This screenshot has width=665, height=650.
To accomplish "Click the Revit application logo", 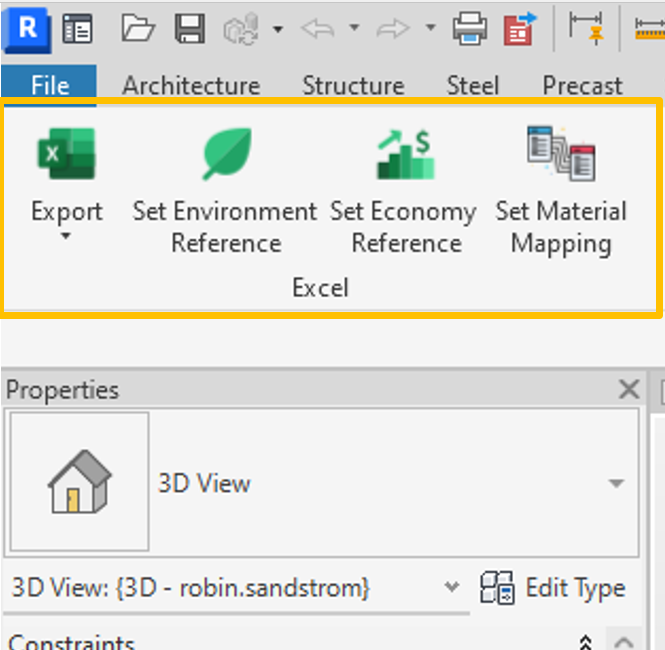I will click(27, 30).
